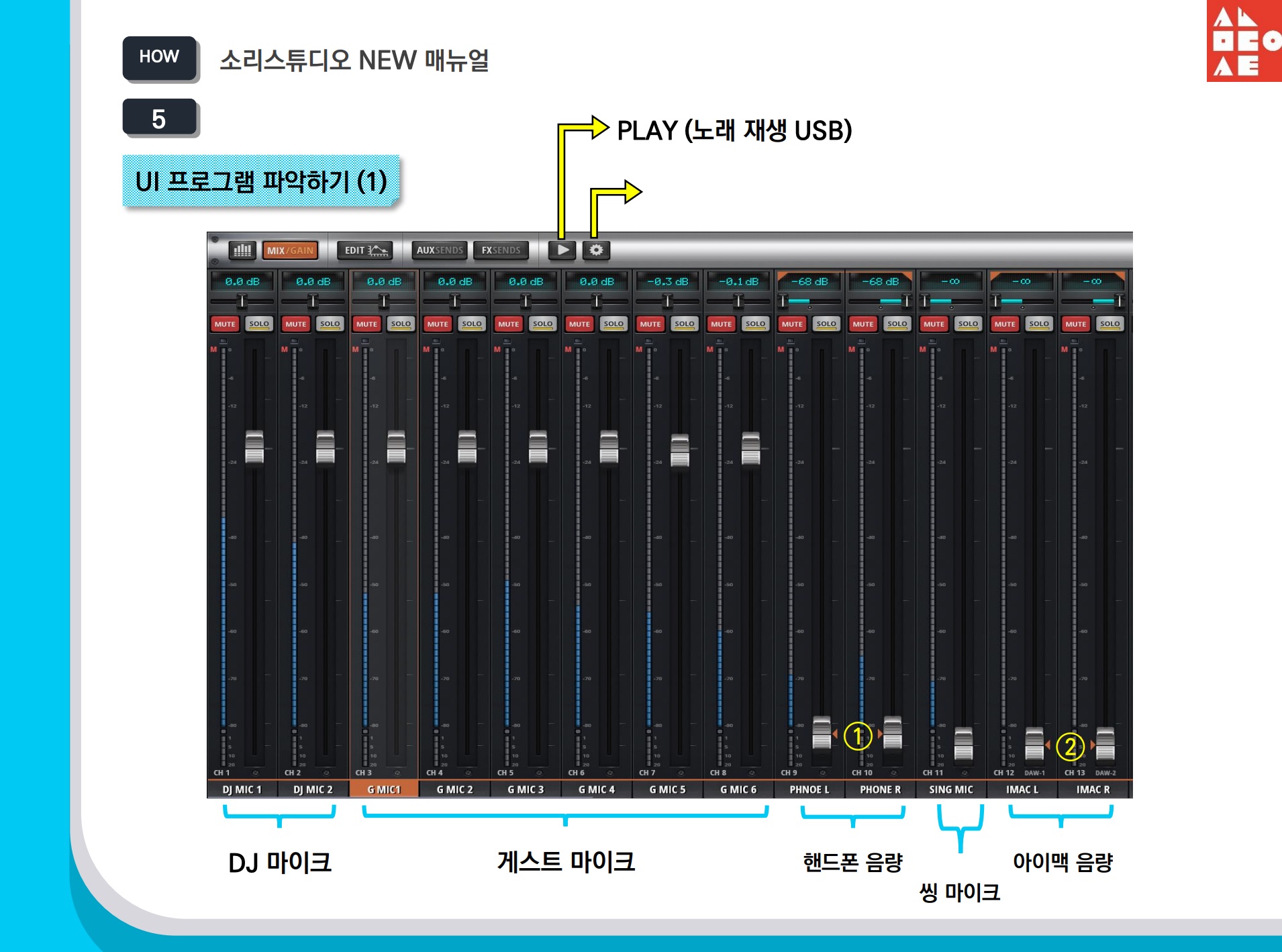Image resolution: width=1282 pixels, height=952 pixels.
Task: Click IMAC R pan slider
Action: click(1093, 301)
